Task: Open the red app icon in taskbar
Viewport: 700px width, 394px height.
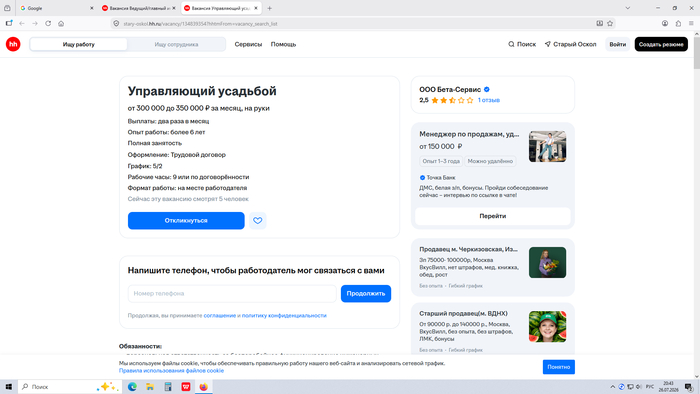Action: coord(186,387)
